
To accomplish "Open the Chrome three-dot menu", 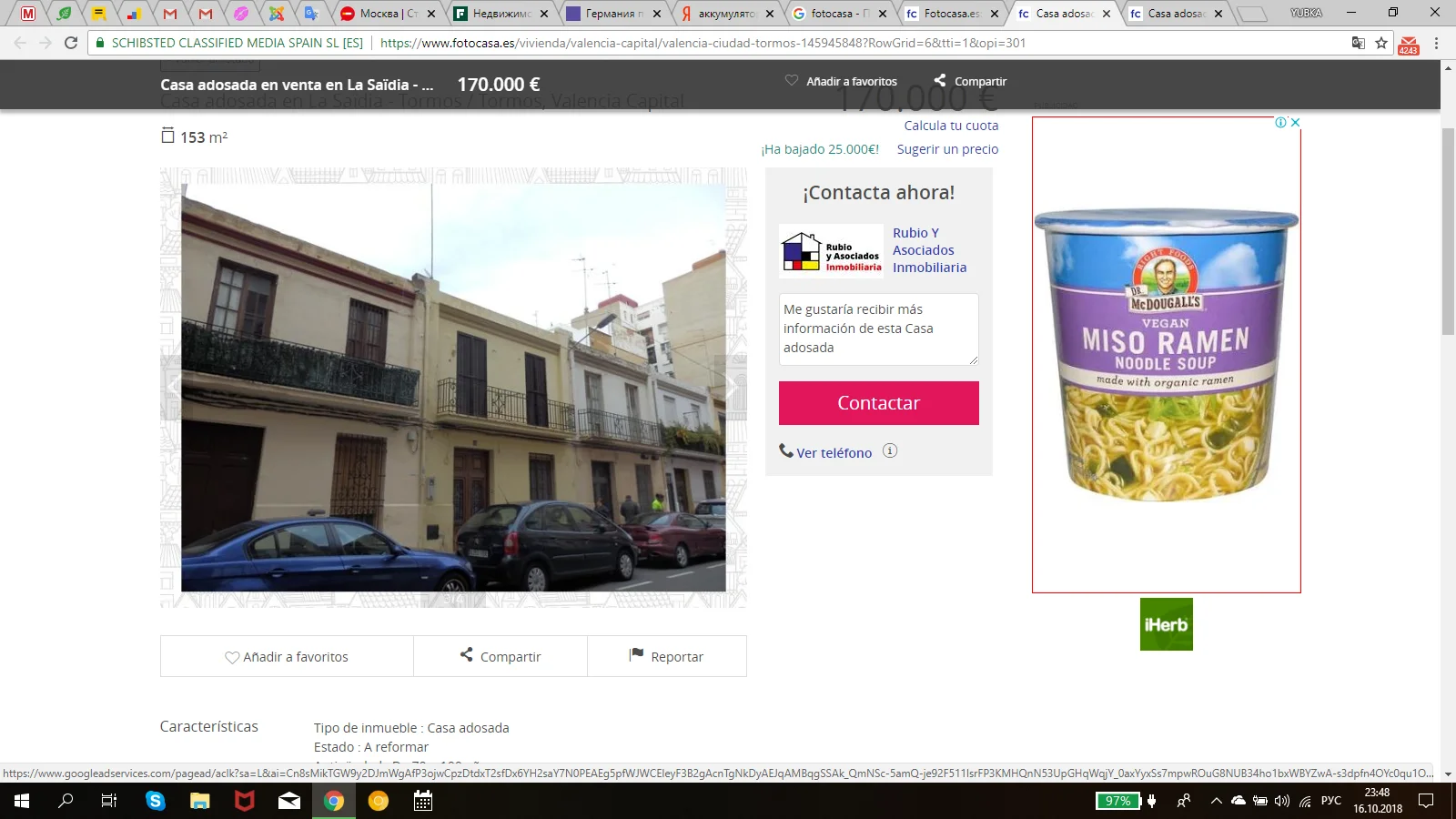I will click(x=1437, y=43).
